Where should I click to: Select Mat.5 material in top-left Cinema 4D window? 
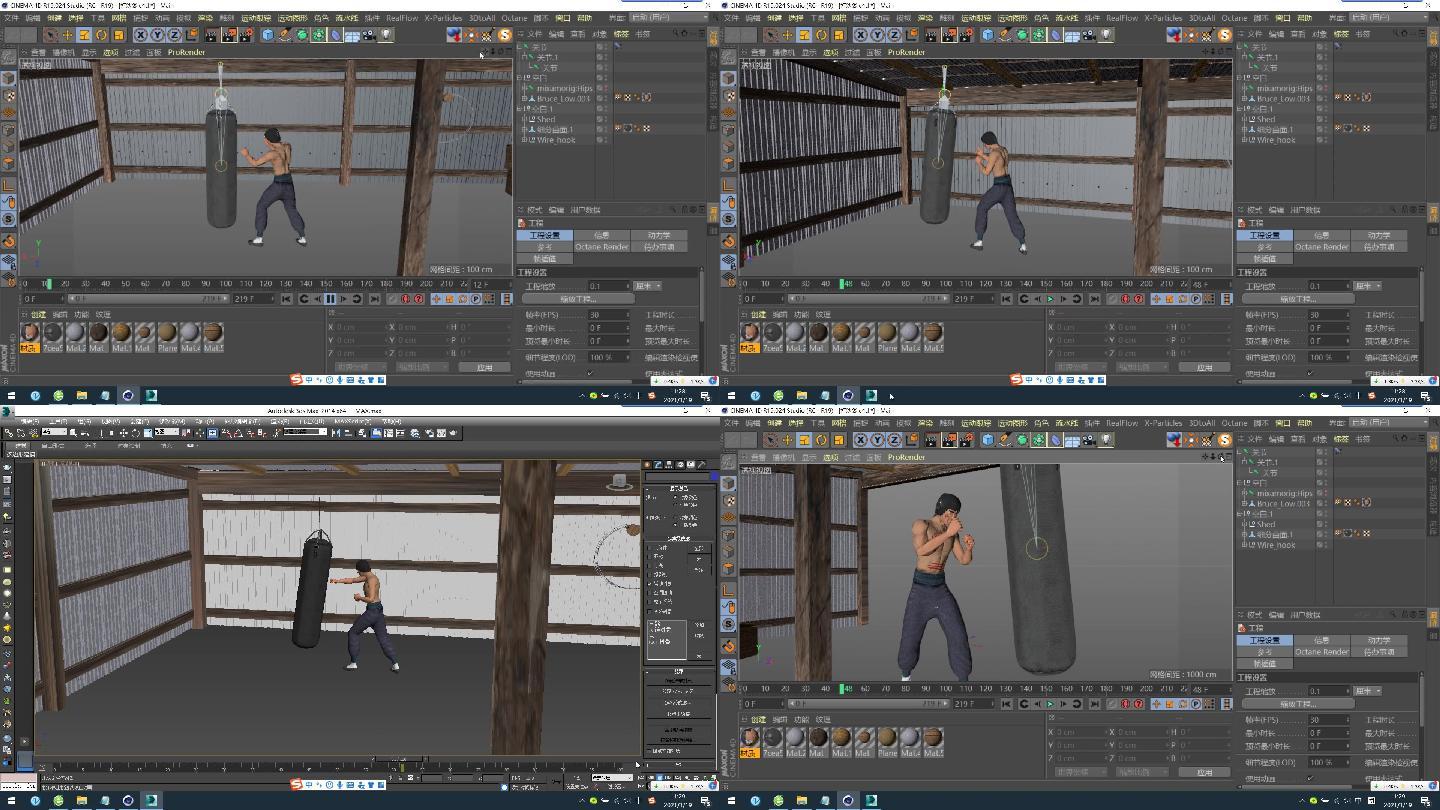pos(213,336)
